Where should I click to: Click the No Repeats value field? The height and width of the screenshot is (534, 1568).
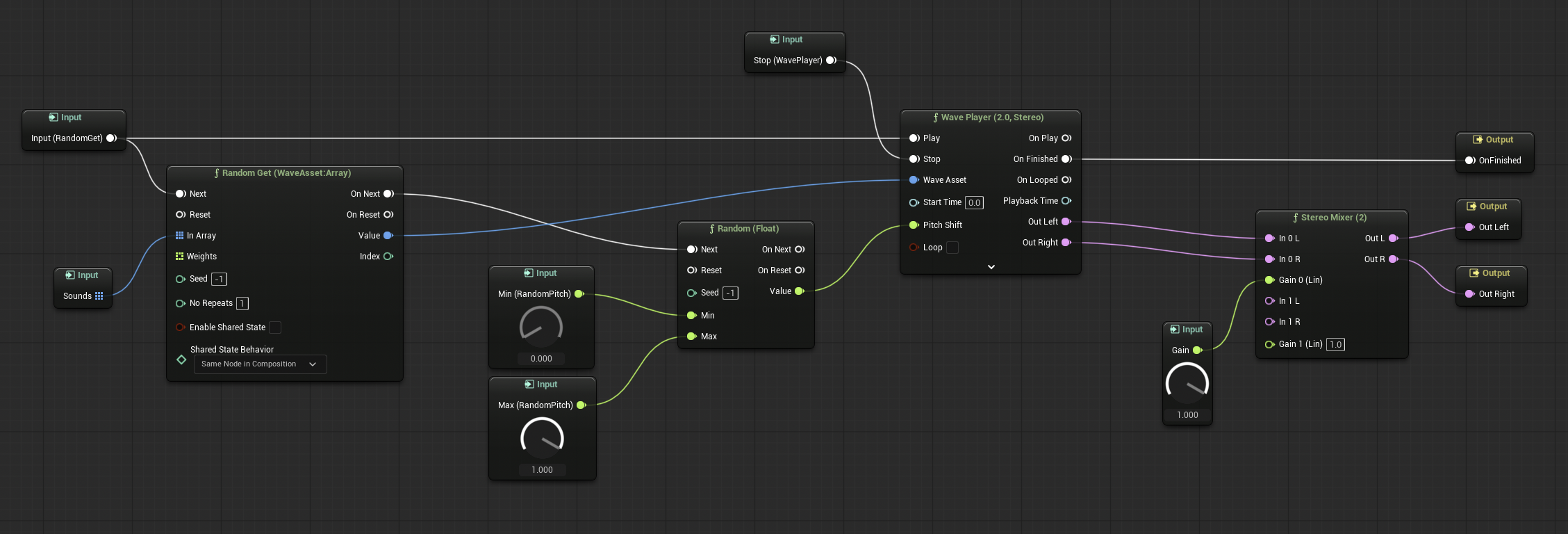[242, 304]
